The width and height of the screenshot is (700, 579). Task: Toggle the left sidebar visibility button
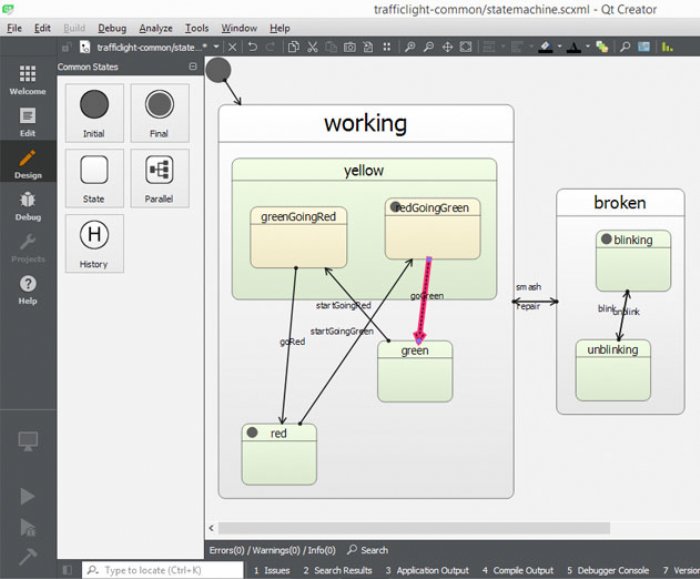pos(67,570)
